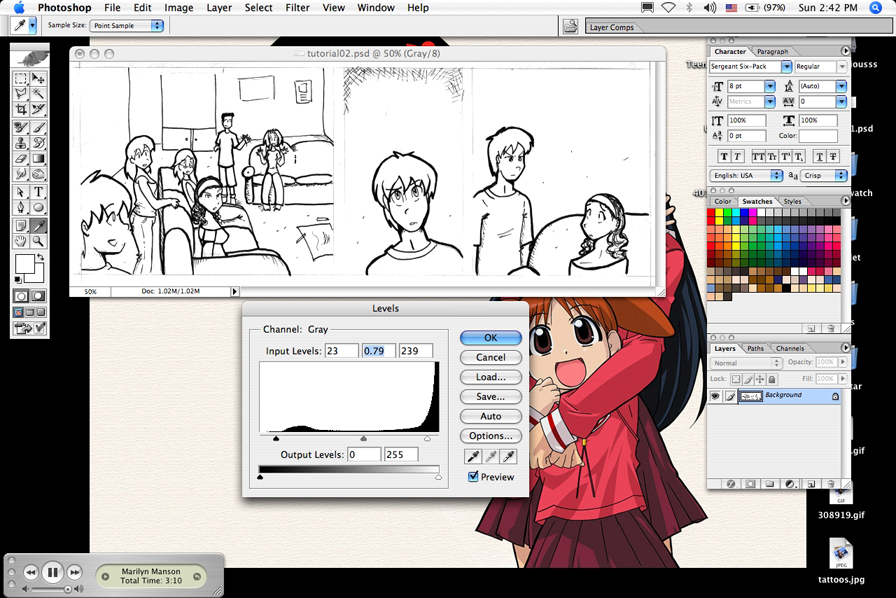Uncheck the Preview checkbox in Levels
This screenshot has width=896, height=598.
(x=473, y=476)
